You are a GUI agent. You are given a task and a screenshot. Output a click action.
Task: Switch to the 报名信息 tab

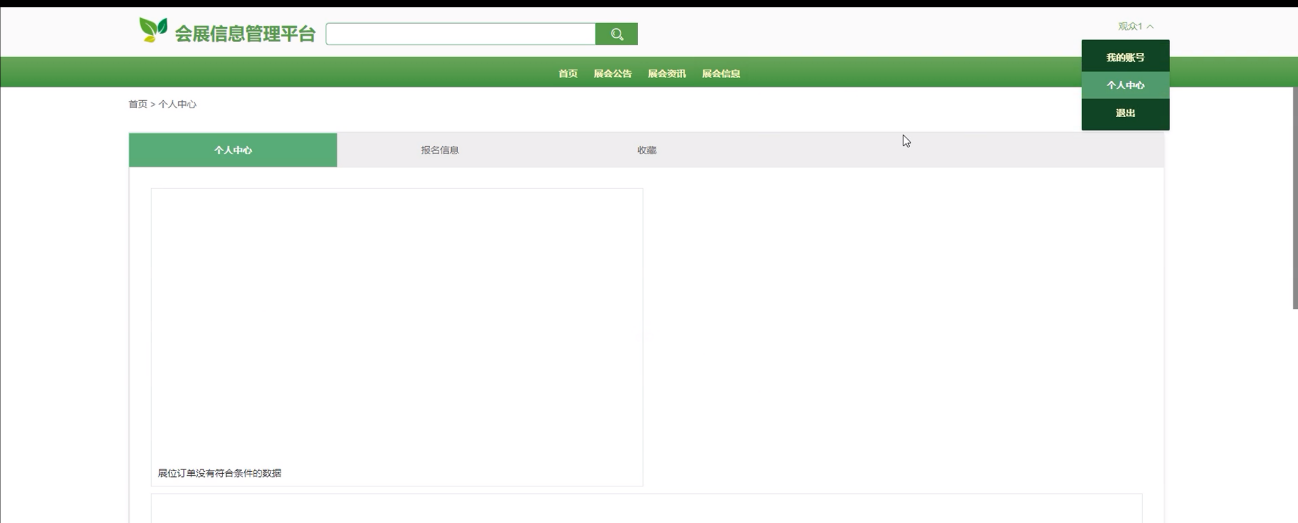(x=440, y=150)
